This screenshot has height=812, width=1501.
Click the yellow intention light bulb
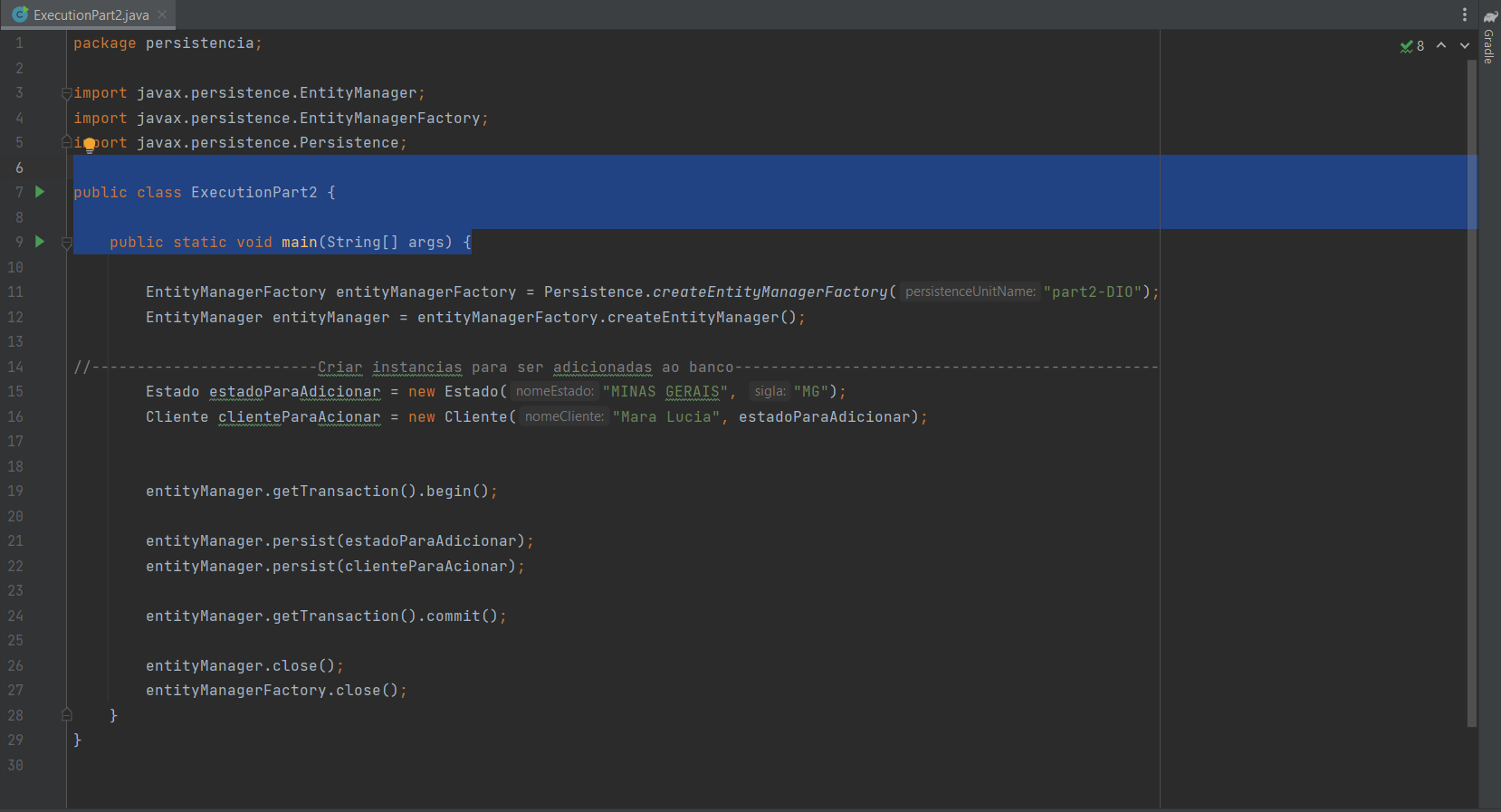(x=90, y=145)
